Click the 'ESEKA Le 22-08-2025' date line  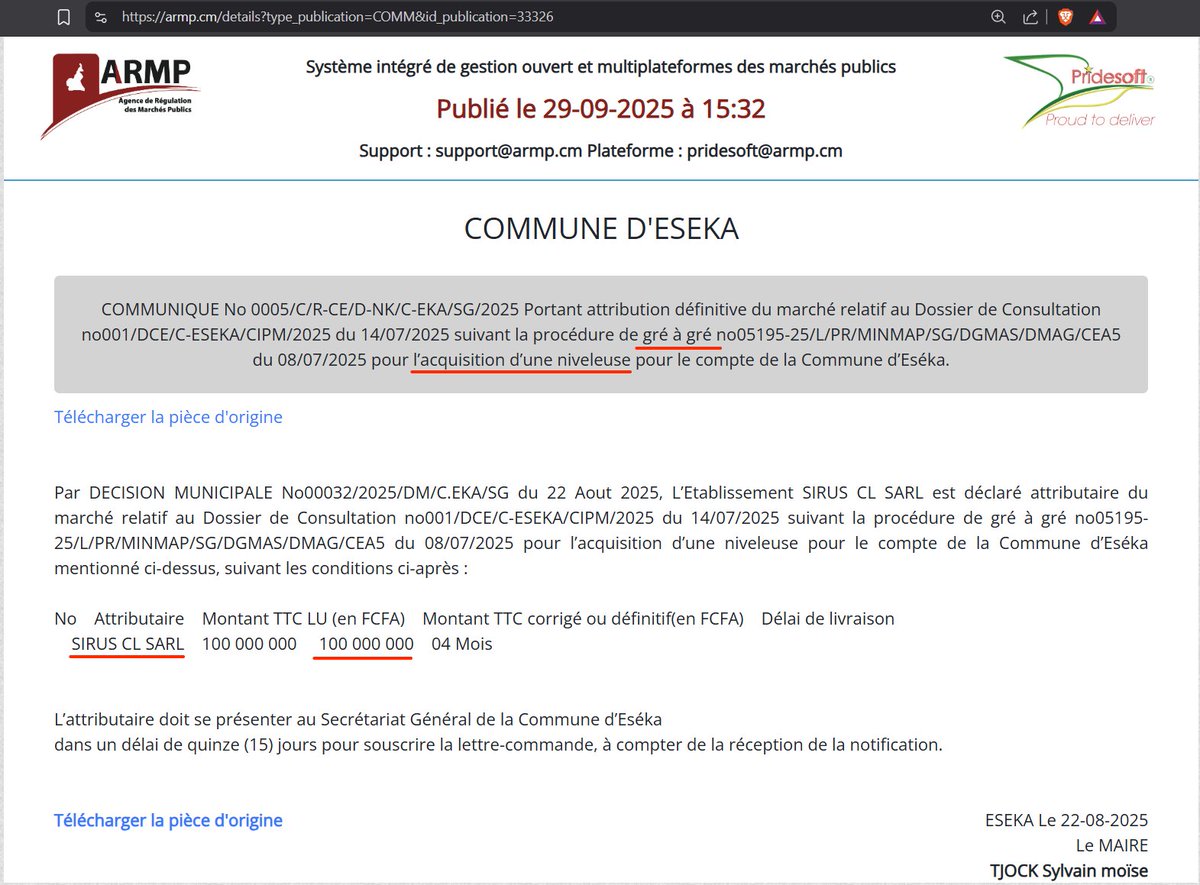[x=1066, y=820]
